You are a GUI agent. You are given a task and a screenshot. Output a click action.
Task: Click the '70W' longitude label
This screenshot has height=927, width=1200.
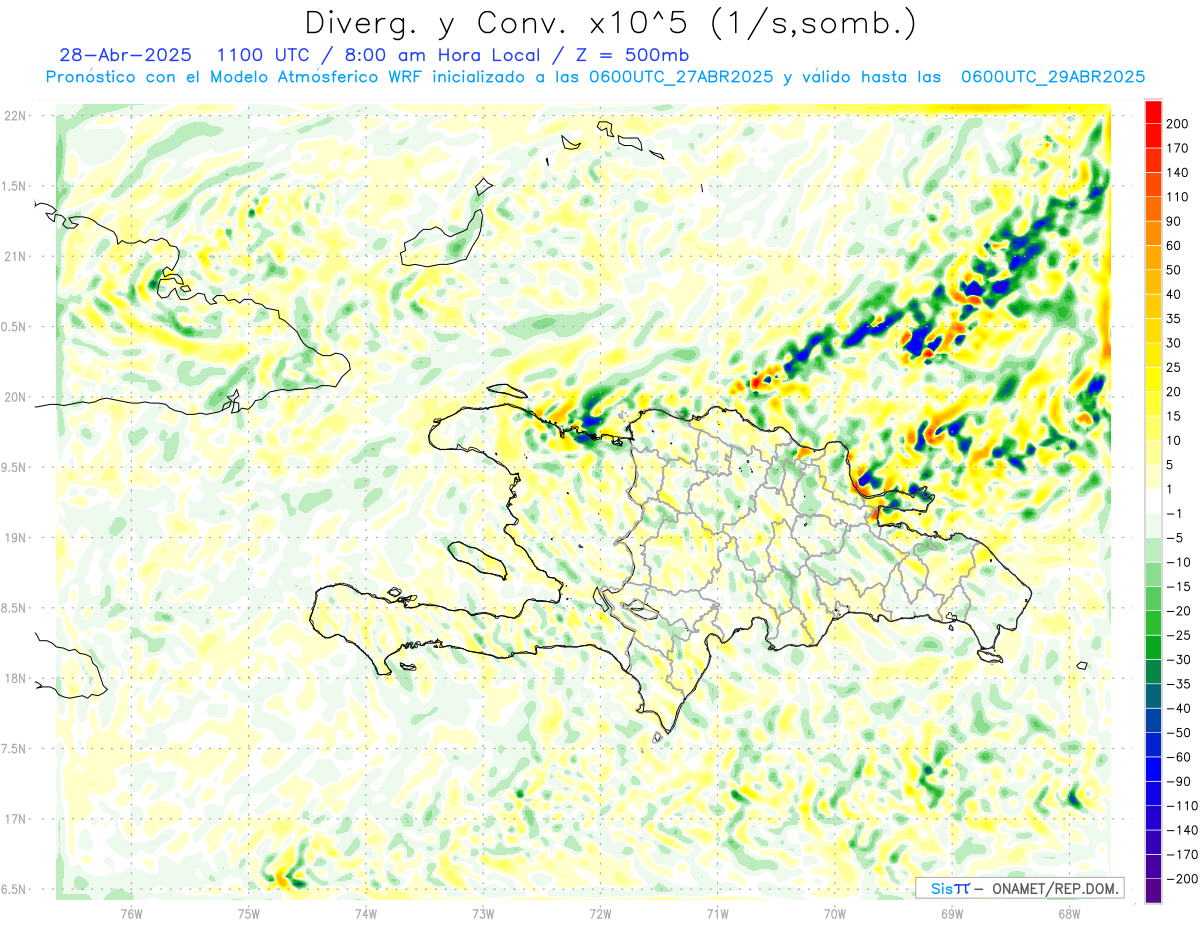click(x=834, y=914)
